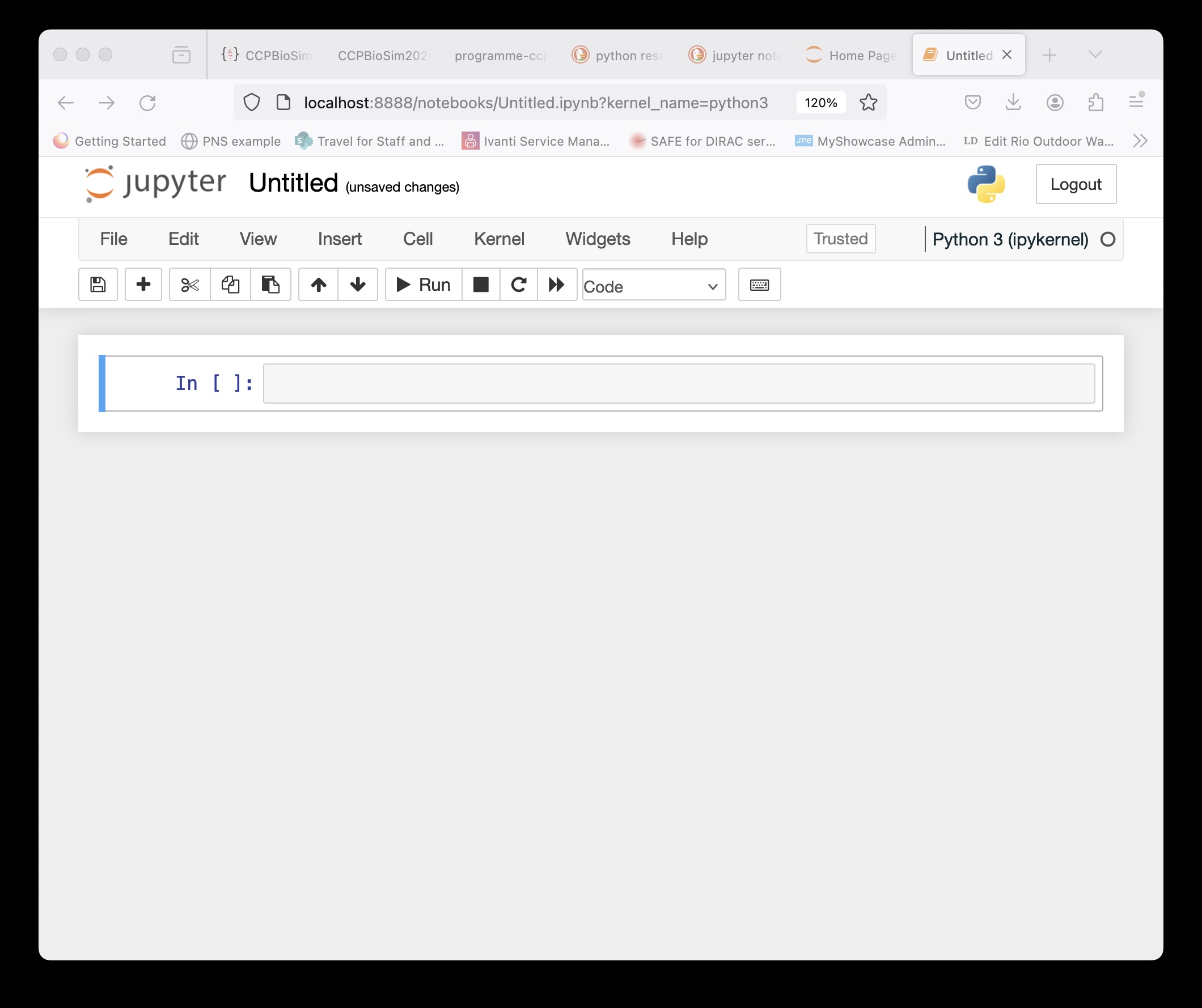Open the recent browsing tab view icon
Viewport: 1202px width, 1008px height.
pos(181,55)
